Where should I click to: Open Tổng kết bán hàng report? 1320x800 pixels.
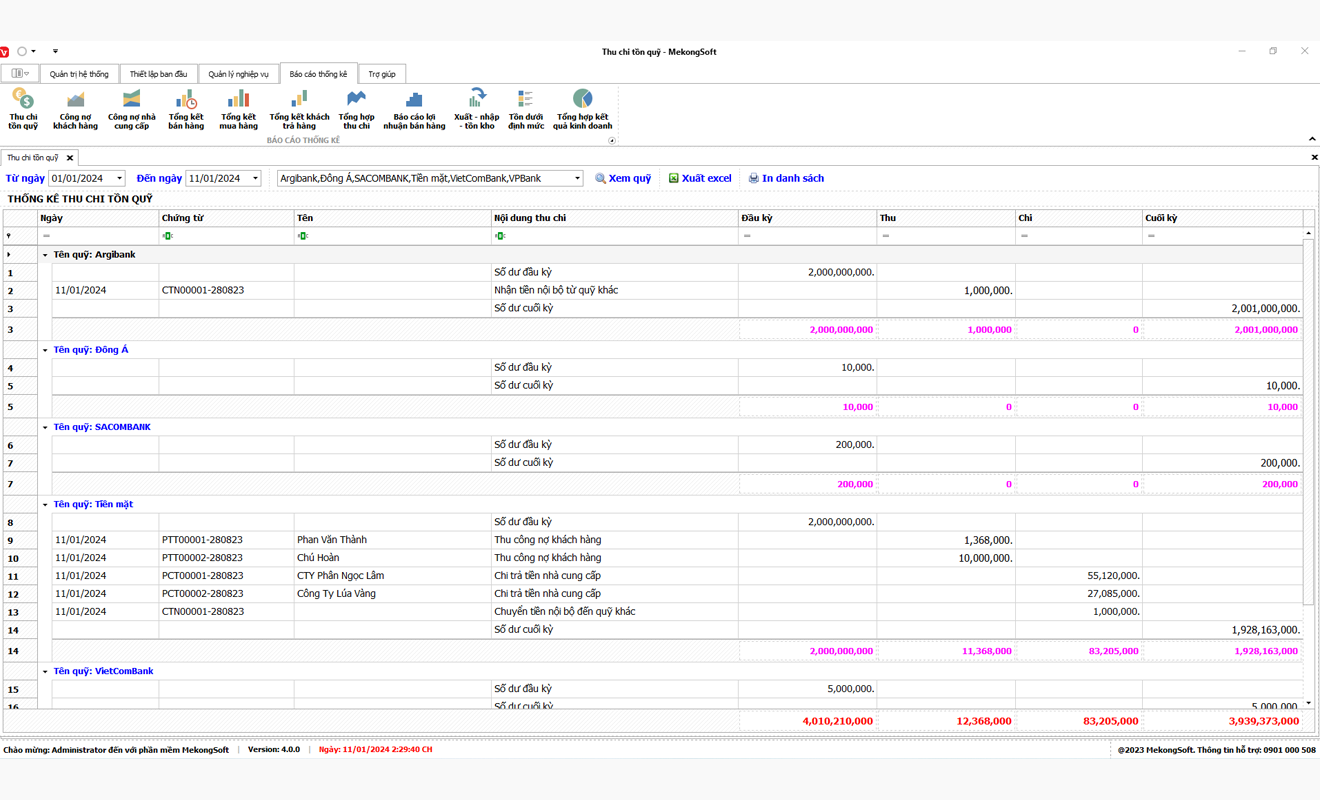(x=186, y=108)
